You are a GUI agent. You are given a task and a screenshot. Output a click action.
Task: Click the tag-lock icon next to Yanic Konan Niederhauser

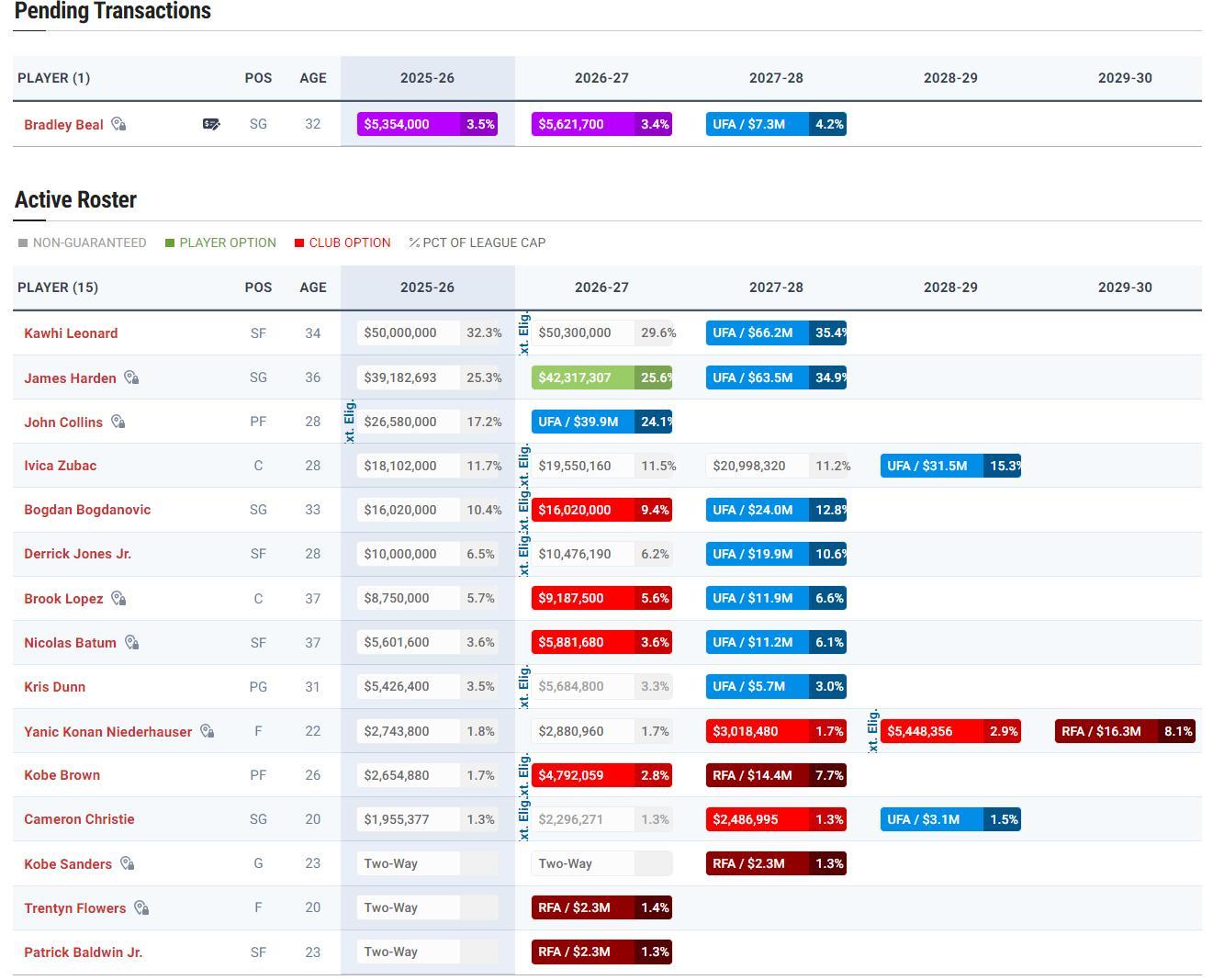click(208, 731)
